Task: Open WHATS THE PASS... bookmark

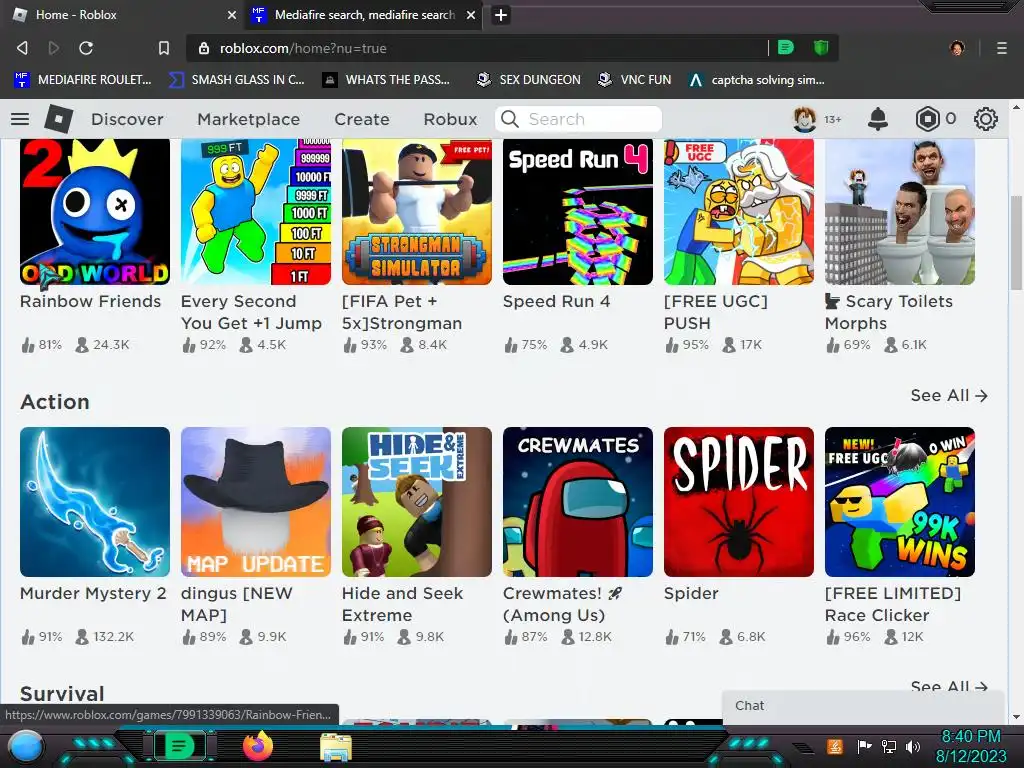Action: [x=386, y=80]
